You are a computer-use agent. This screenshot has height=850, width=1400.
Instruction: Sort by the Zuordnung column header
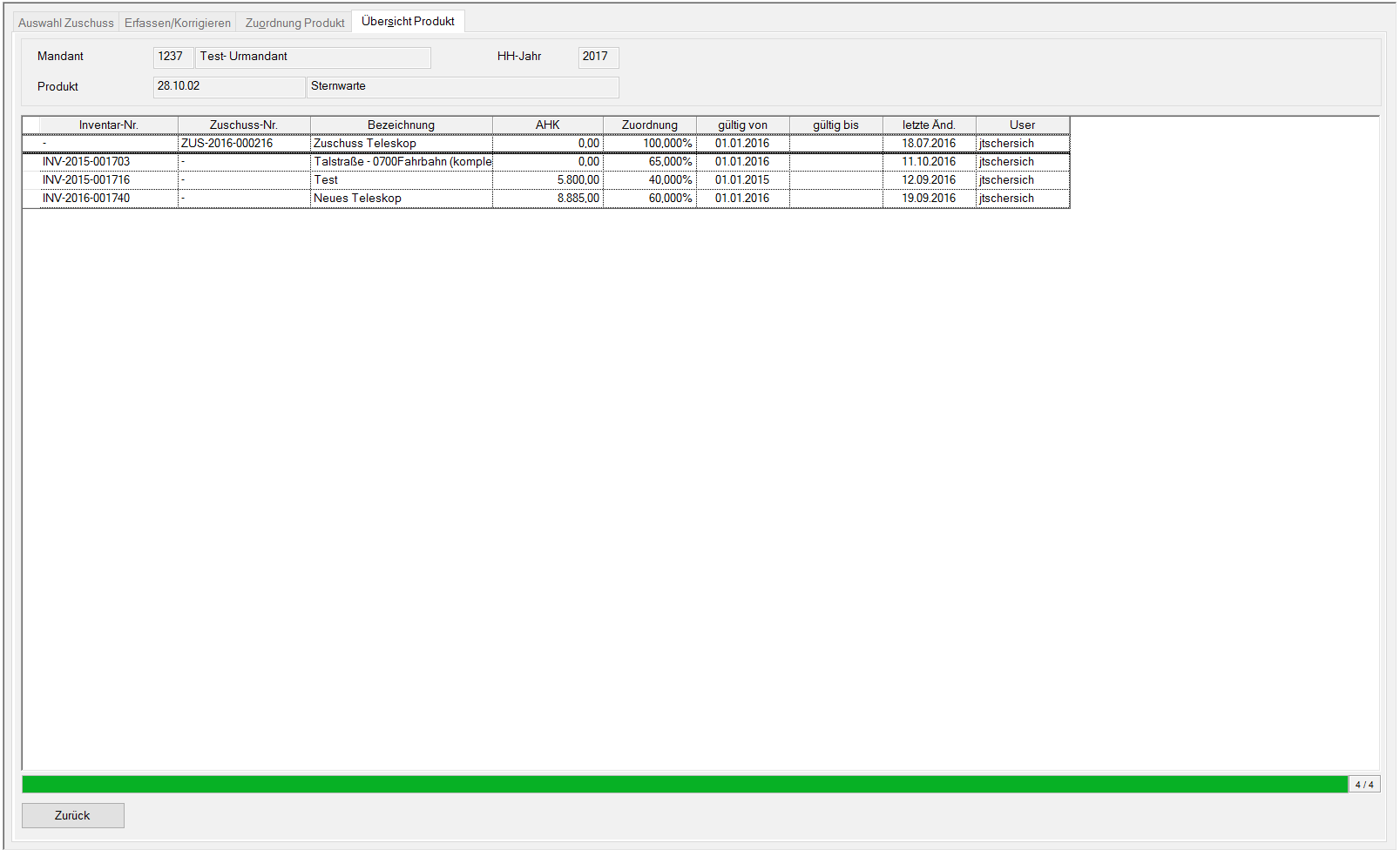point(649,125)
